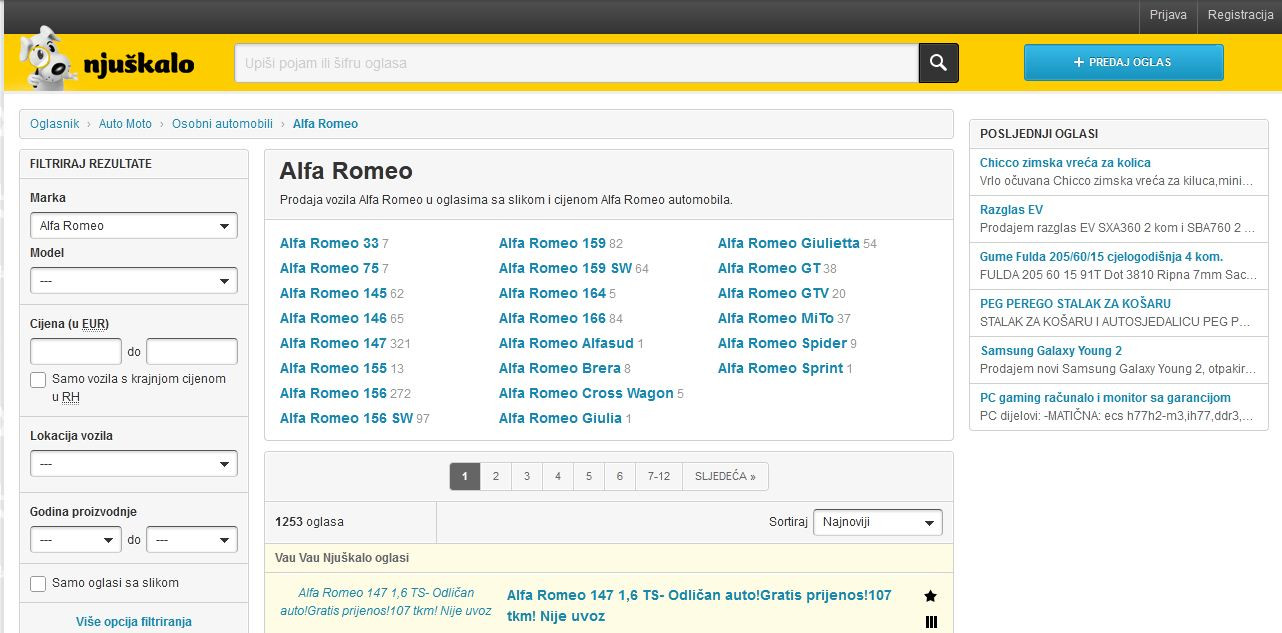Image resolution: width=1282 pixels, height=633 pixels.
Task: Open the Alfa Romeo 145 model link
Action: [x=333, y=293]
